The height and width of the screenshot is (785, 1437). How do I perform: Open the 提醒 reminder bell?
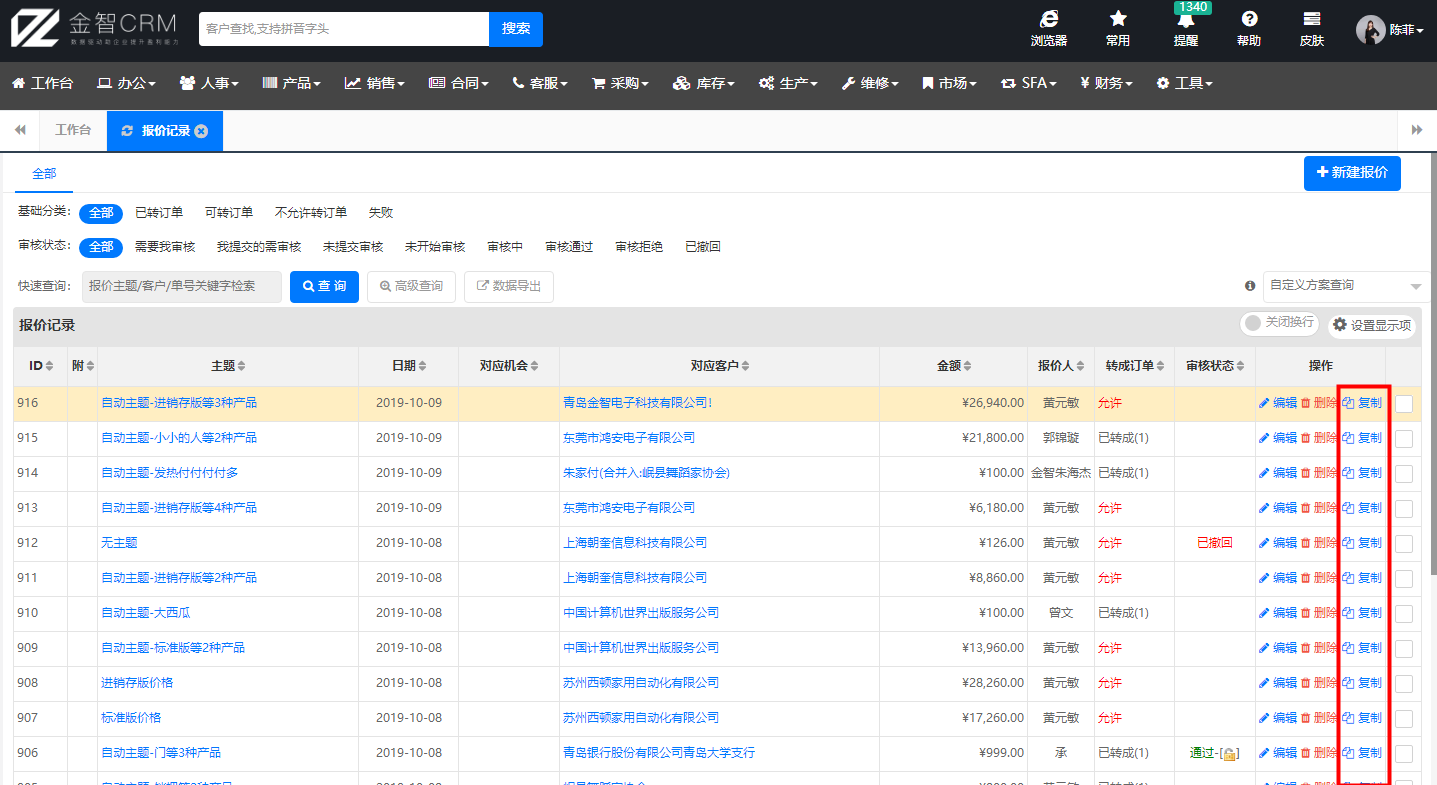pyautogui.click(x=1186, y=20)
